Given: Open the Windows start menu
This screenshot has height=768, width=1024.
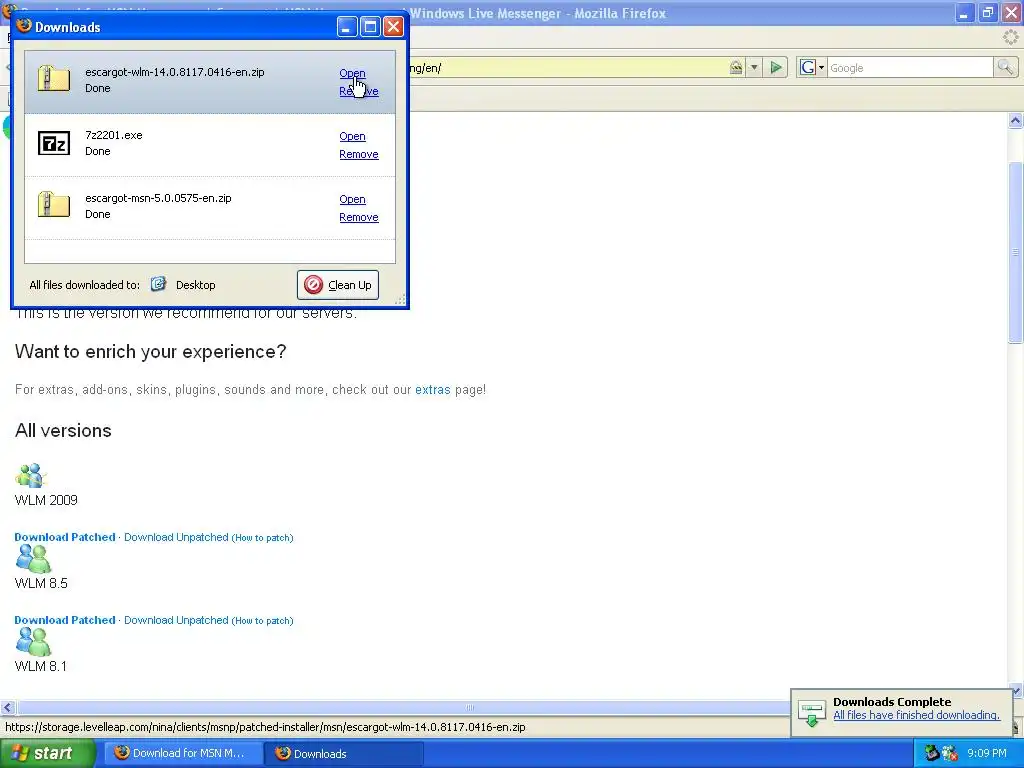Looking at the screenshot, I should [x=47, y=754].
